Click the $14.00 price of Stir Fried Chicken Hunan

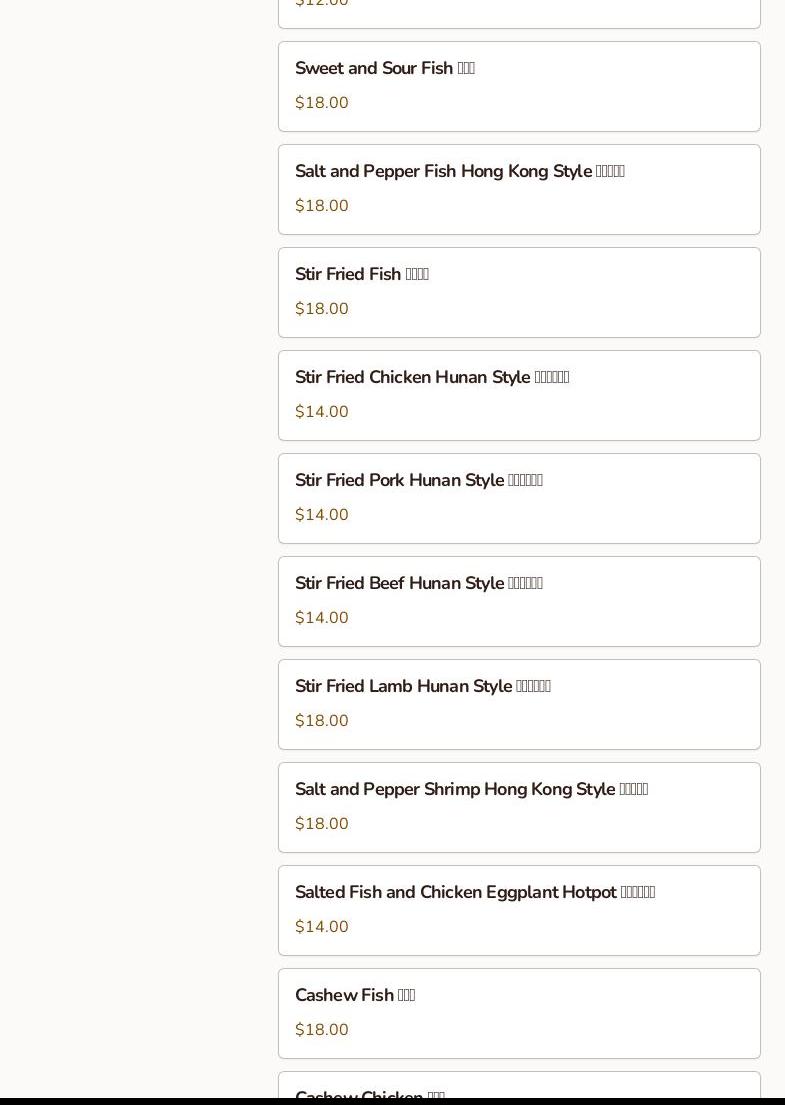click(322, 412)
